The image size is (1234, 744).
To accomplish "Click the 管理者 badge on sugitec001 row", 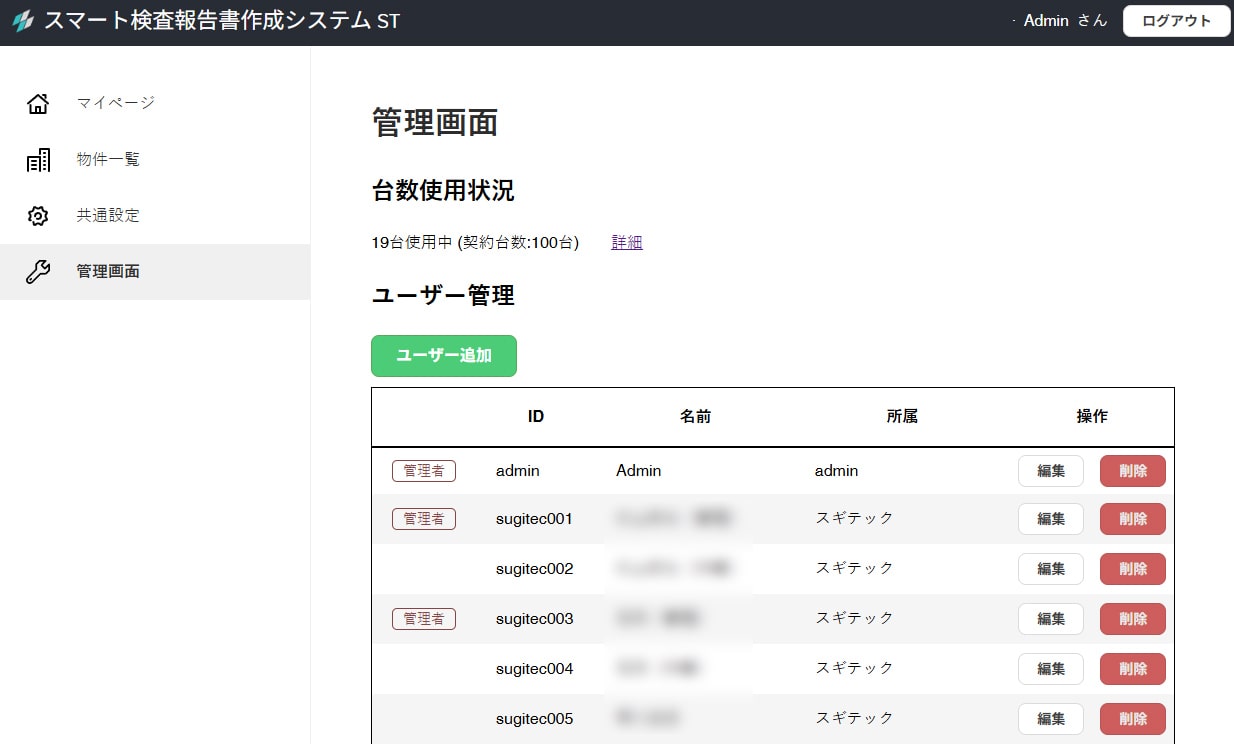I will coord(424,519).
